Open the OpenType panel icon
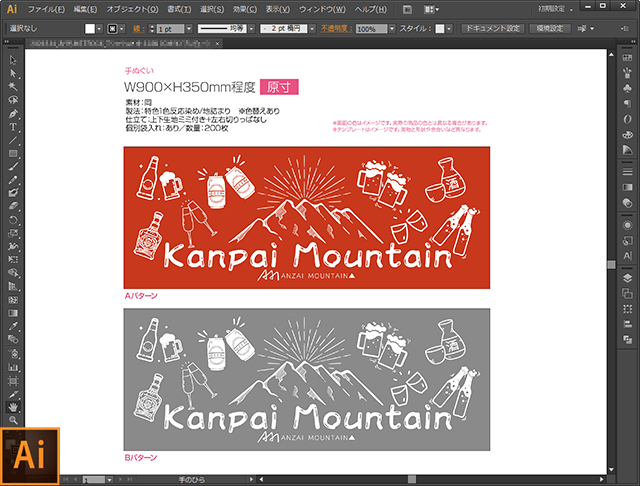This screenshot has height=486, width=640. coord(627,119)
